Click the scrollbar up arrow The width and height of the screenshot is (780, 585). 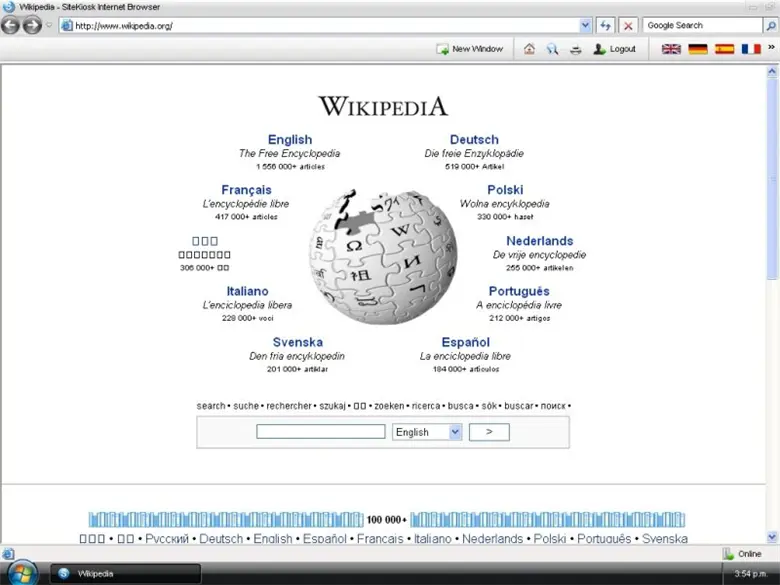pyautogui.click(x=772, y=72)
